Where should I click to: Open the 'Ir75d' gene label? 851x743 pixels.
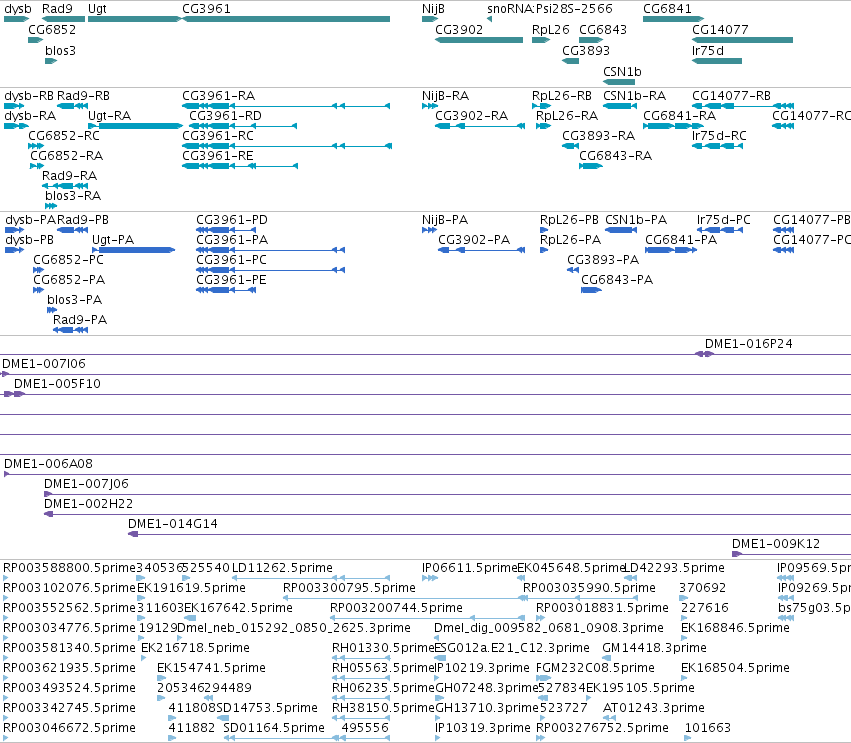point(708,50)
